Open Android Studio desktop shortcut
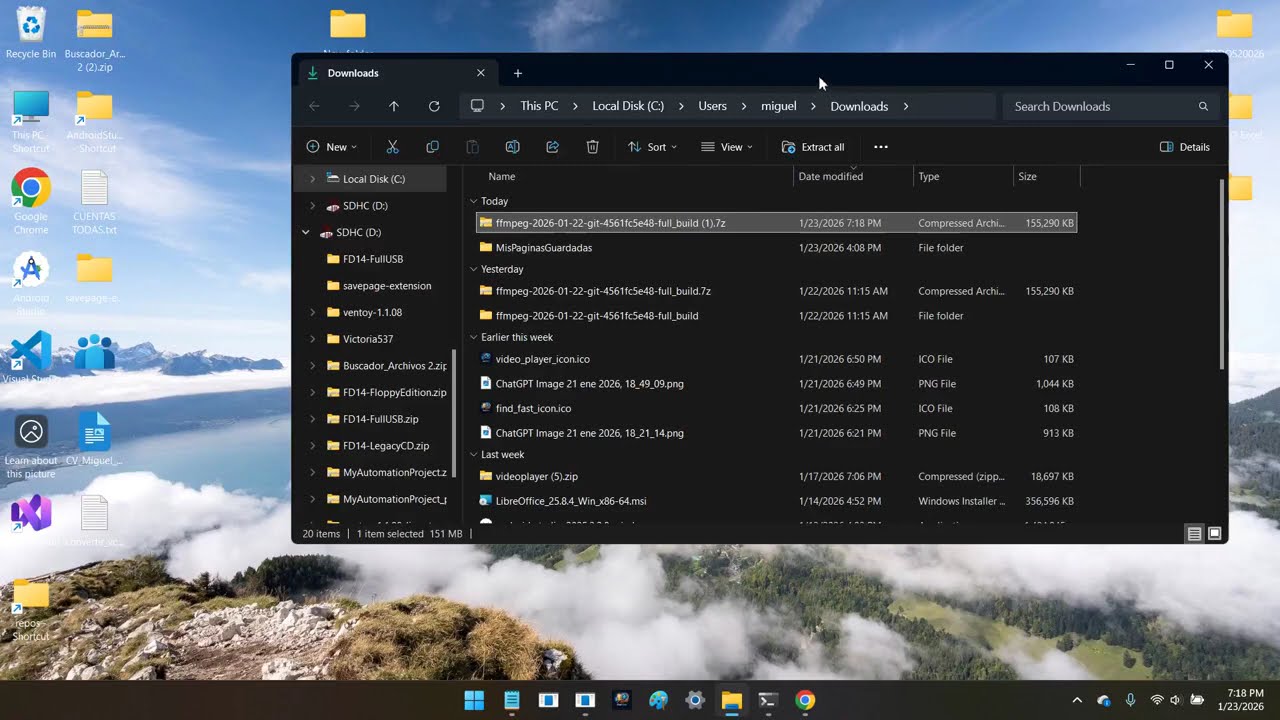1280x720 pixels. (31, 283)
